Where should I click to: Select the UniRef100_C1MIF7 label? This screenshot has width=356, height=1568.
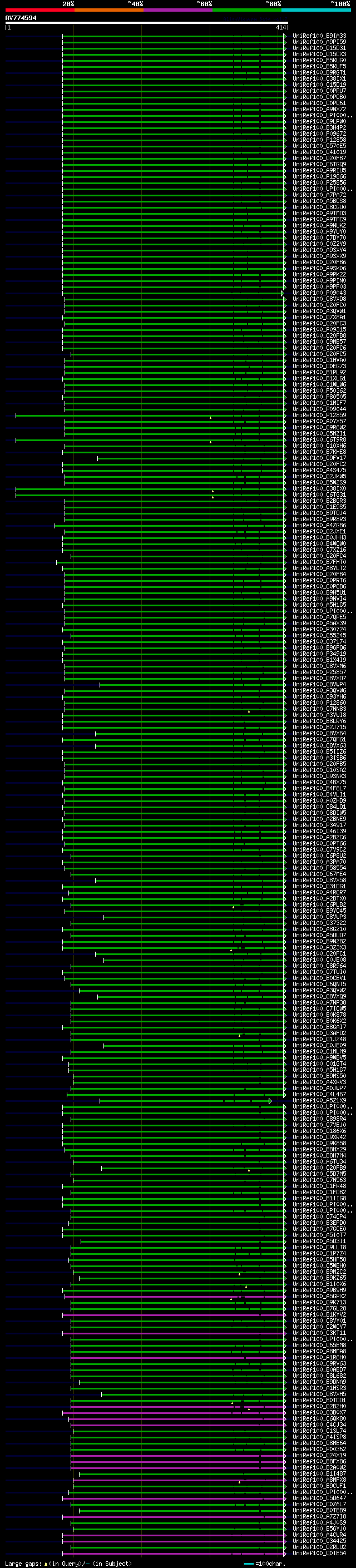[x=319, y=403]
